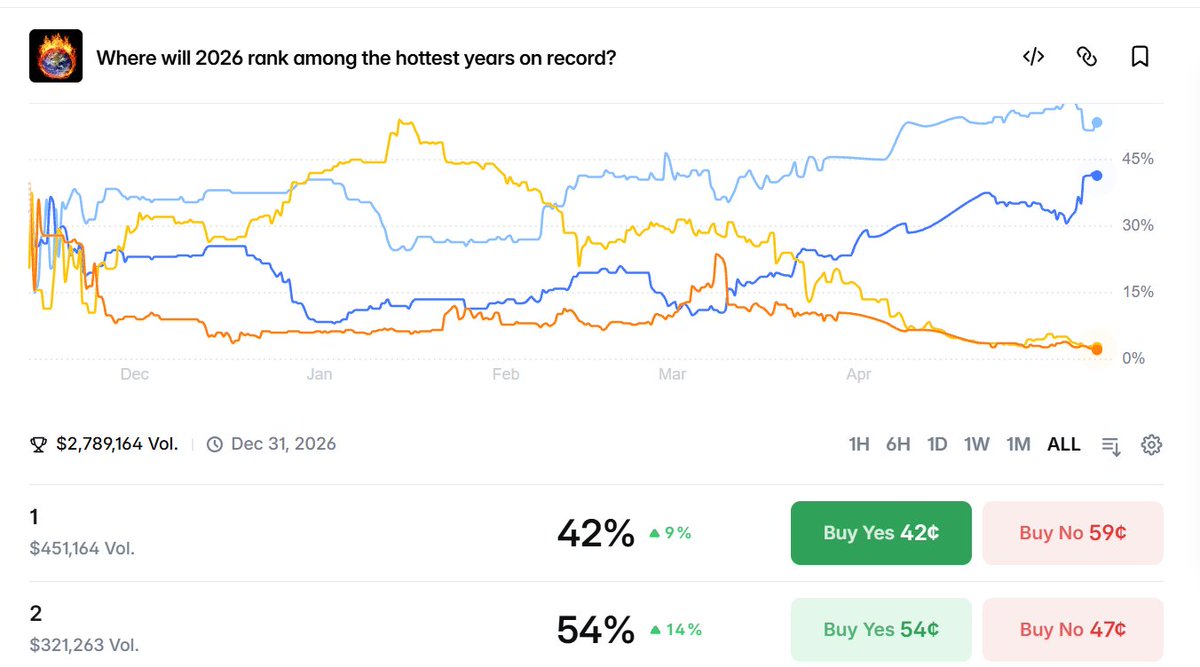Click the chart sort filter icon

1111,445
